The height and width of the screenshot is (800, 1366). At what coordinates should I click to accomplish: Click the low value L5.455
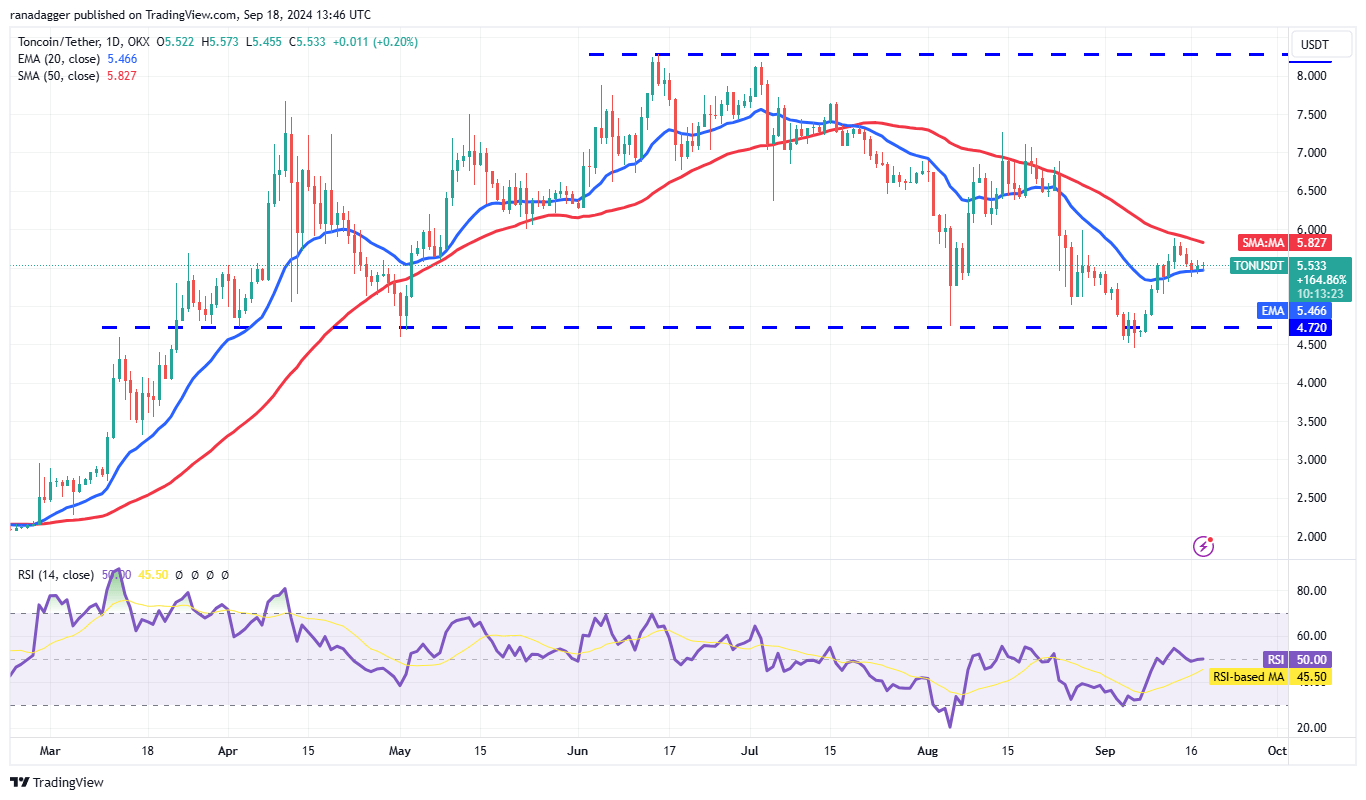click(265, 42)
